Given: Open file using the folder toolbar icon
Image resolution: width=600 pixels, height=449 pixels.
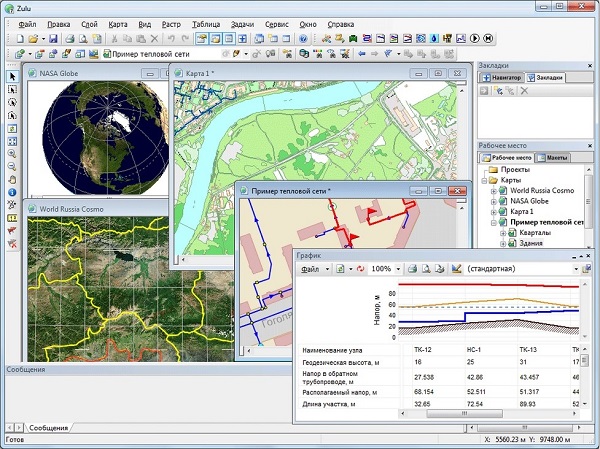Looking at the screenshot, I should [31, 38].
